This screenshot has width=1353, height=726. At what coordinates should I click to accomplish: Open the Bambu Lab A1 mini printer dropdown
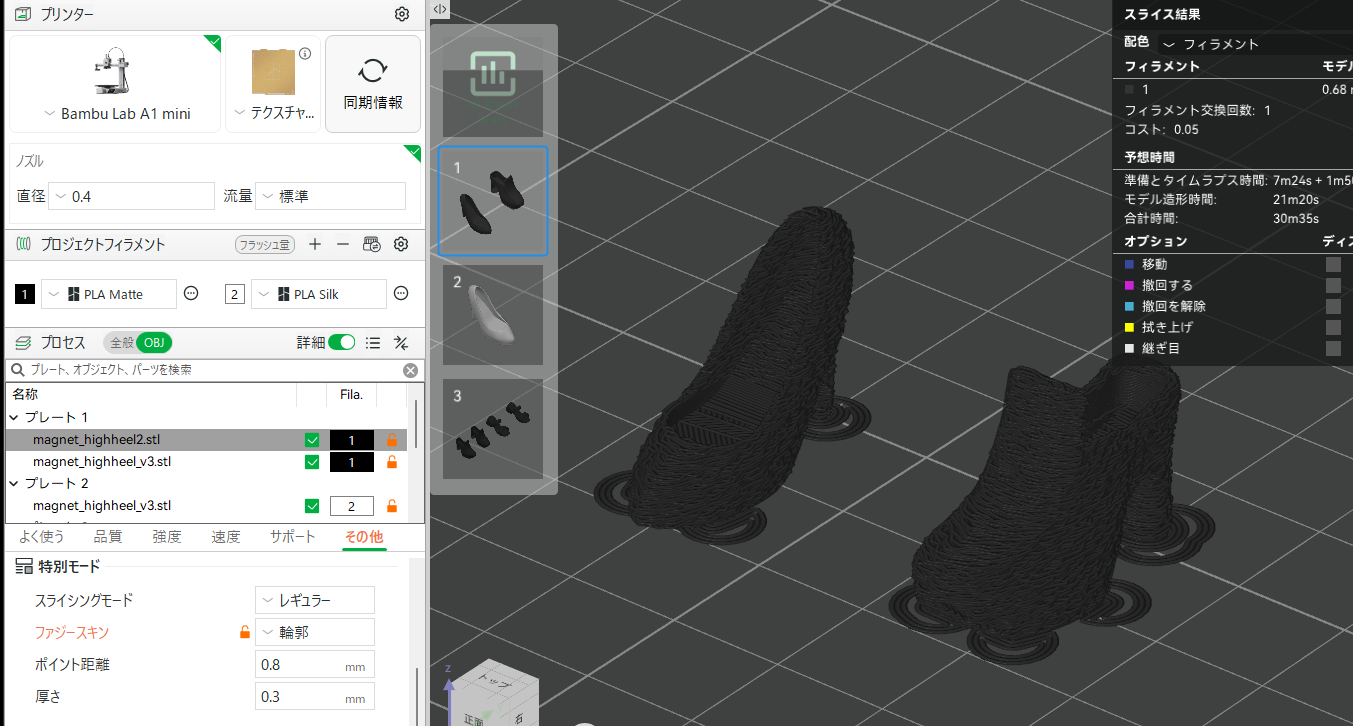(116, 114)
